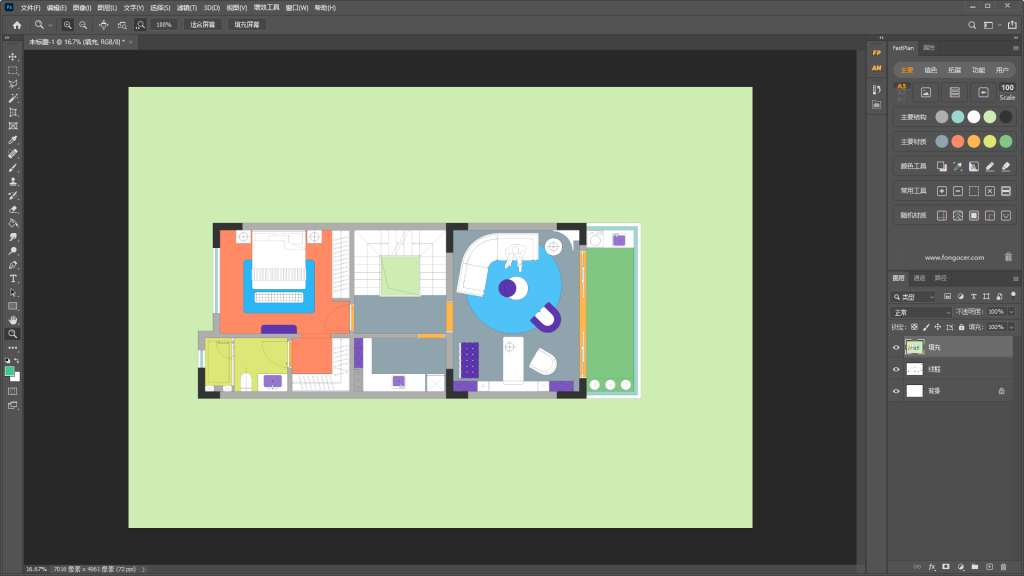1024x576 pixels.
Task: Click the FastPlan dashed selection tool
Action: (974, 191)
